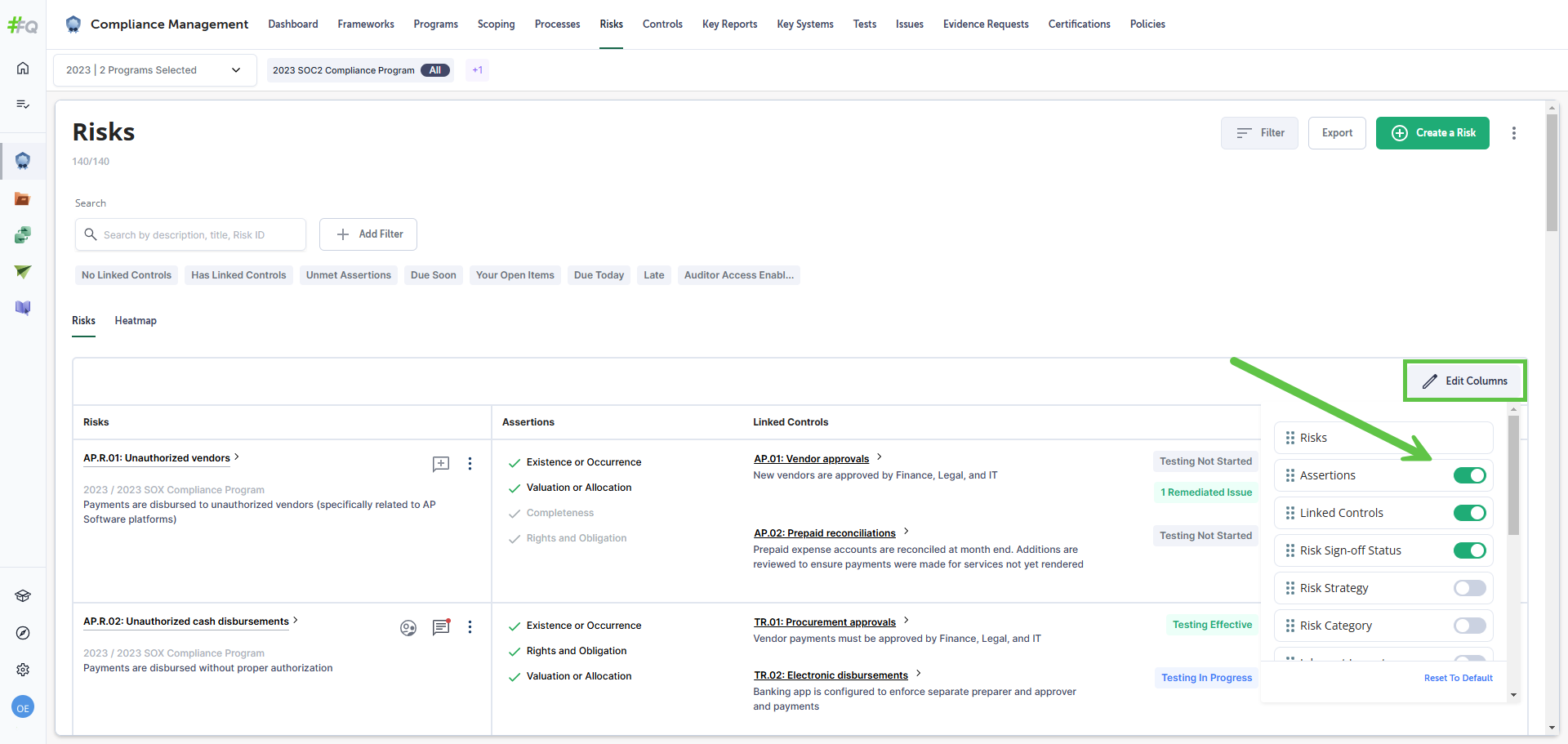
Task: Click the OE user avatar
Action: pyautogui.click(x=23, y=708)
